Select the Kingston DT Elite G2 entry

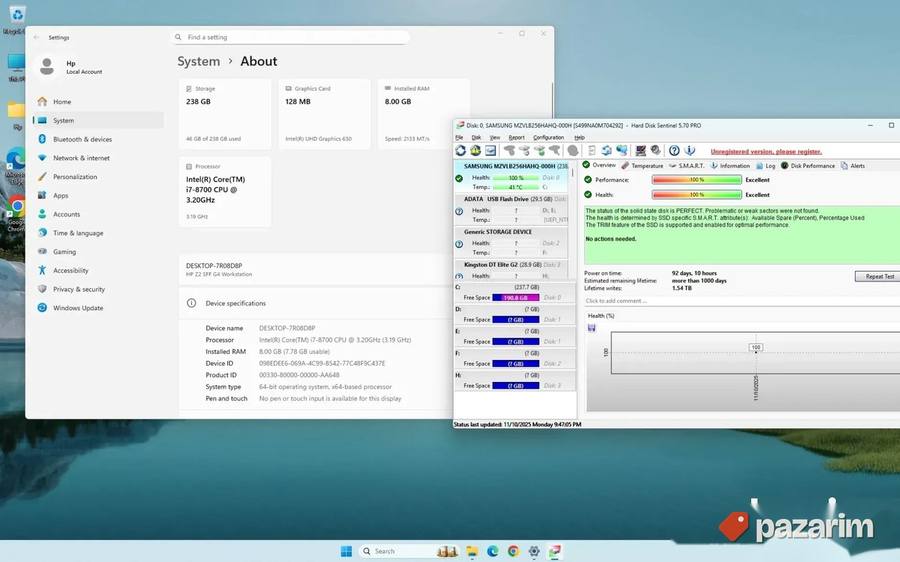click(x=512, y=270)
